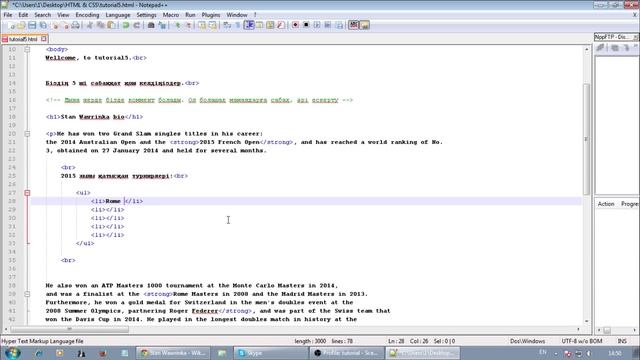Image resolution: width=640 pixels, height=360 pixels.
Task: Save the file using the Save toolbar icon
Action: [x=32, y=25]
